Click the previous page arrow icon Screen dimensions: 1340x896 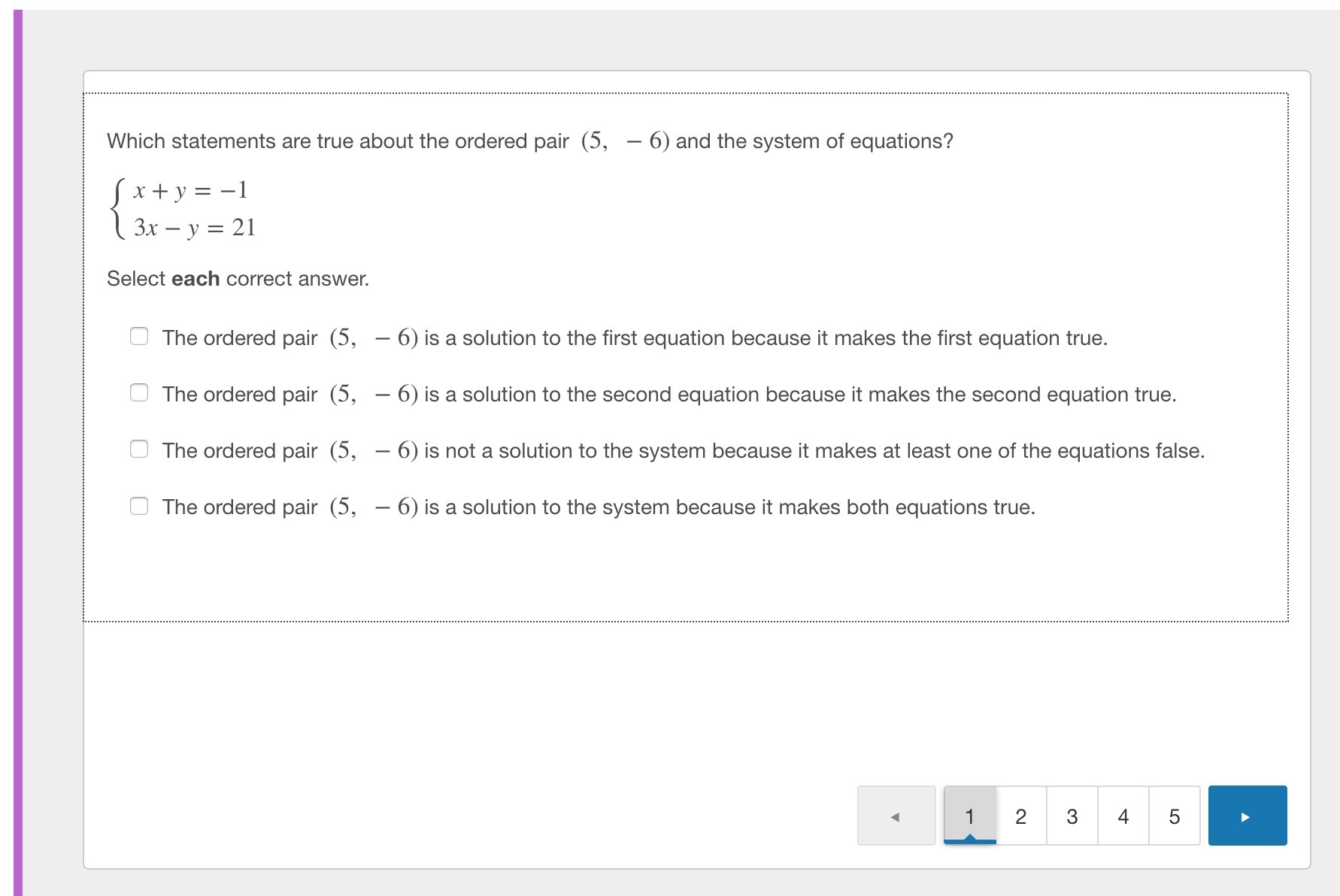point(896,816)
